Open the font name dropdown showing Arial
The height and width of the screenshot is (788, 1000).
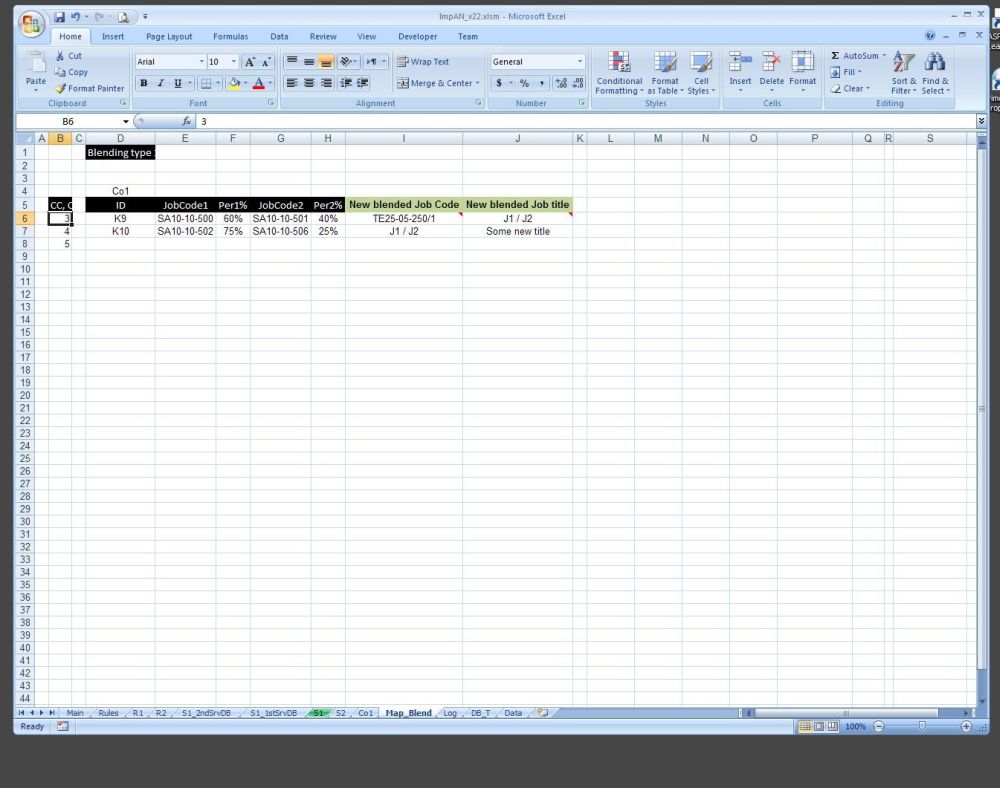[201, 62]
